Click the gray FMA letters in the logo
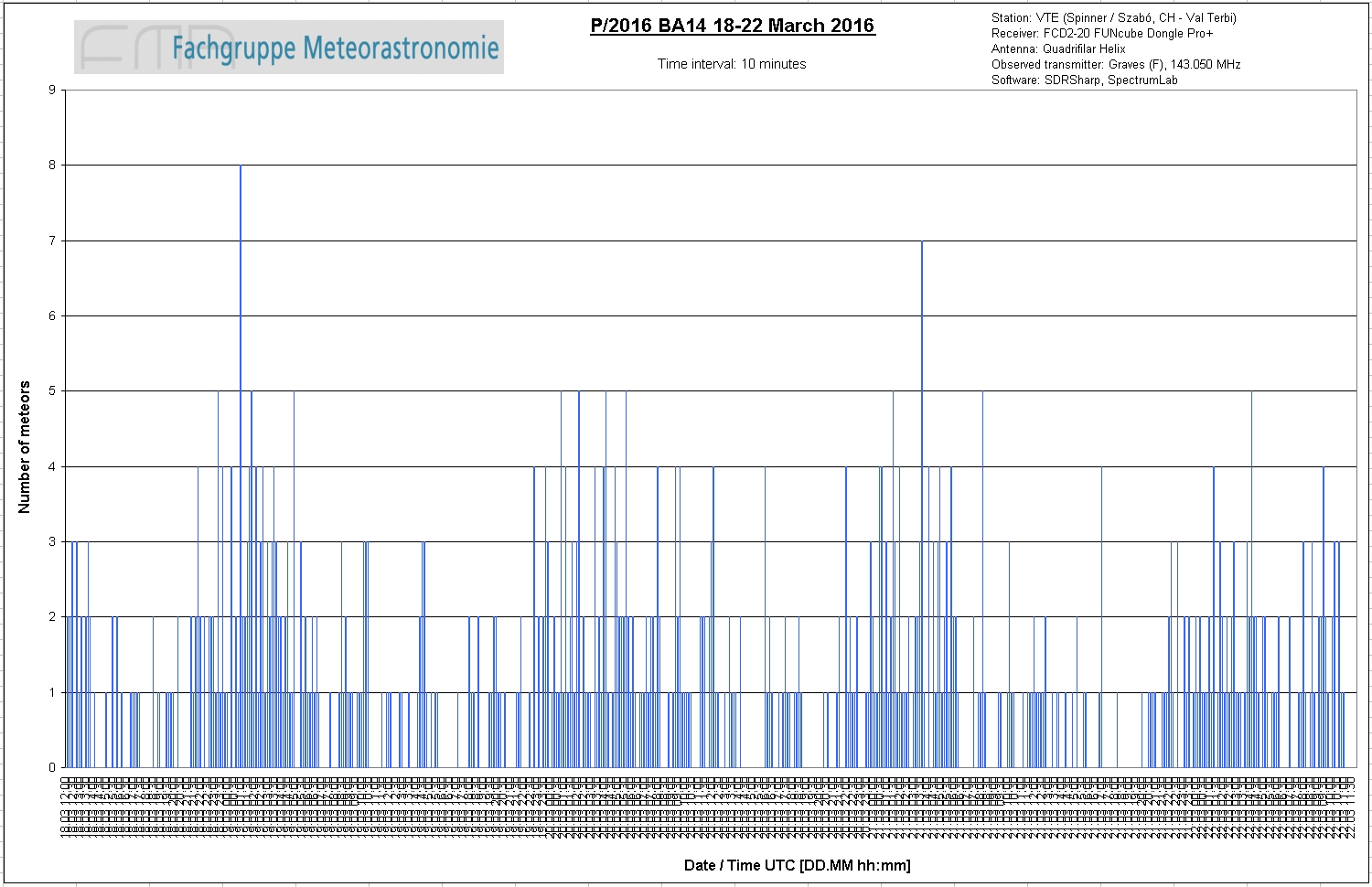Viewport: 1372px width, 887px height. click(x=155, y=48)
